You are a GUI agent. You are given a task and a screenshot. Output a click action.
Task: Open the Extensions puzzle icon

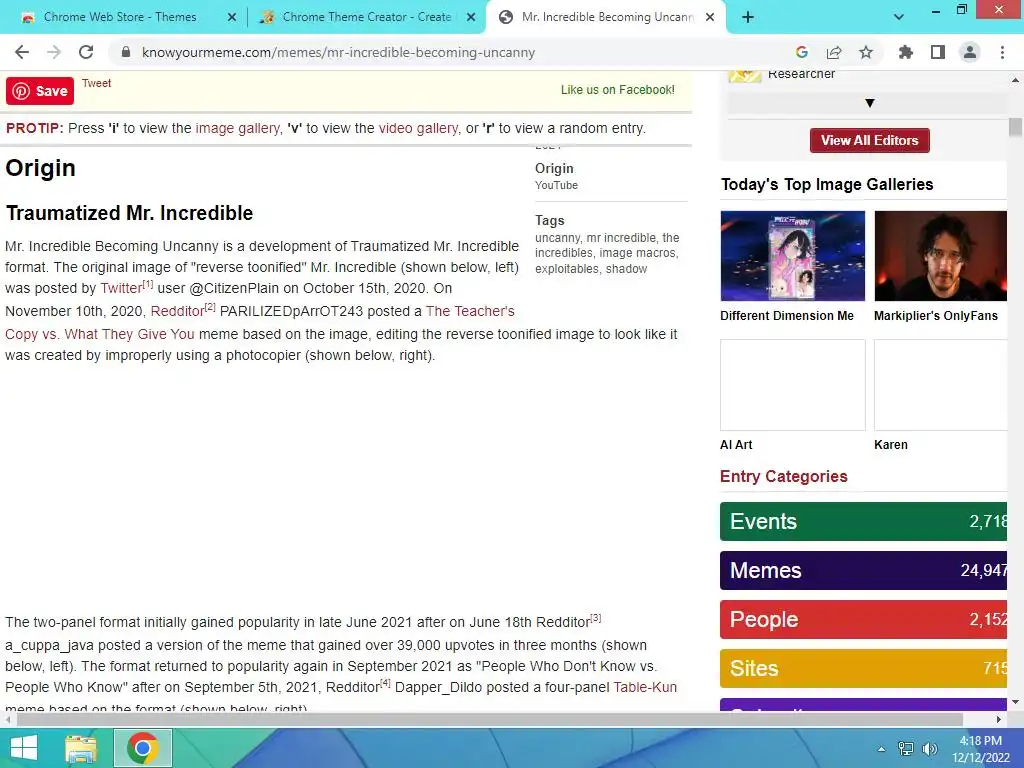coord(906,52)
